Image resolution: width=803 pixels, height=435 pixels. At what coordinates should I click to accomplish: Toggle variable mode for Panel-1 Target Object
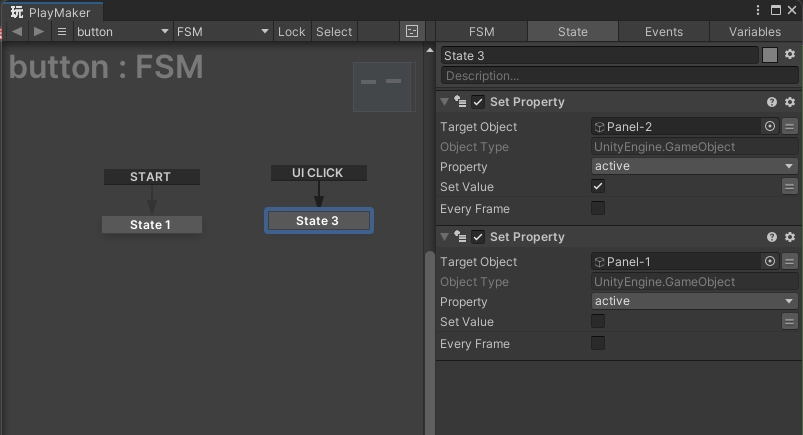coord(789,261)
